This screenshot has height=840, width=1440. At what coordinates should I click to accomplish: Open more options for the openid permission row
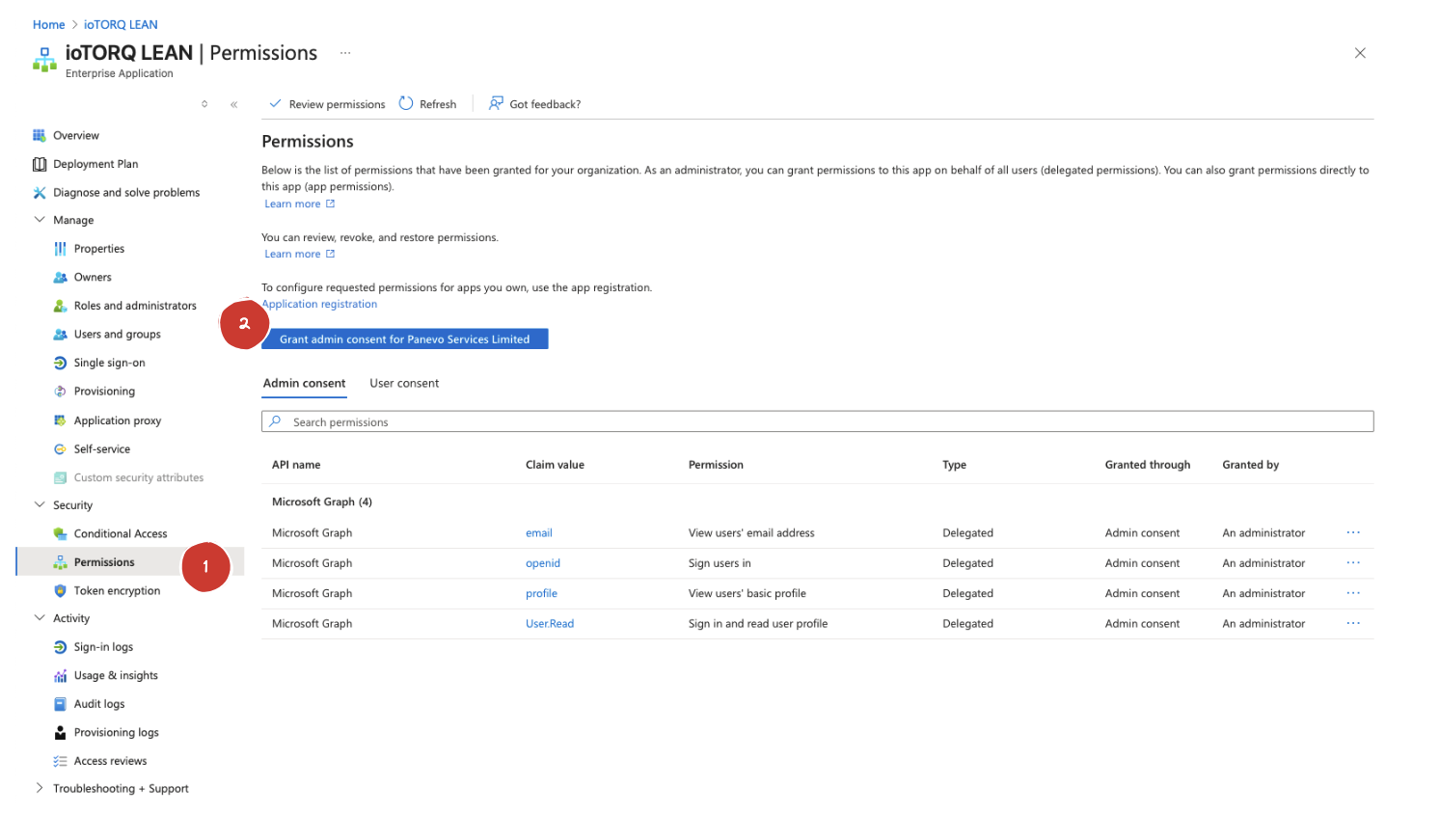coord(1353,562)
